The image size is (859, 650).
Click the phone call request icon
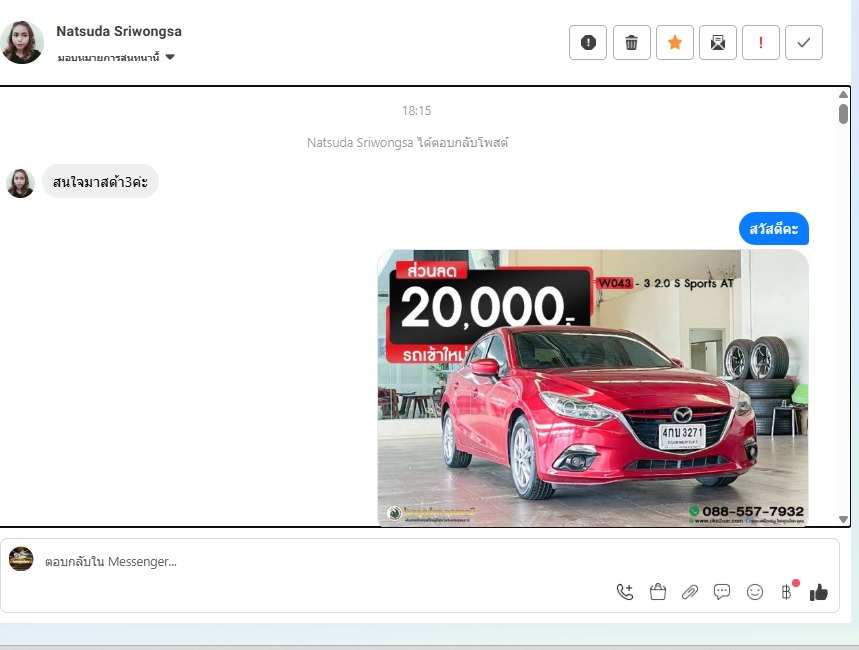(x=625, y=592)
